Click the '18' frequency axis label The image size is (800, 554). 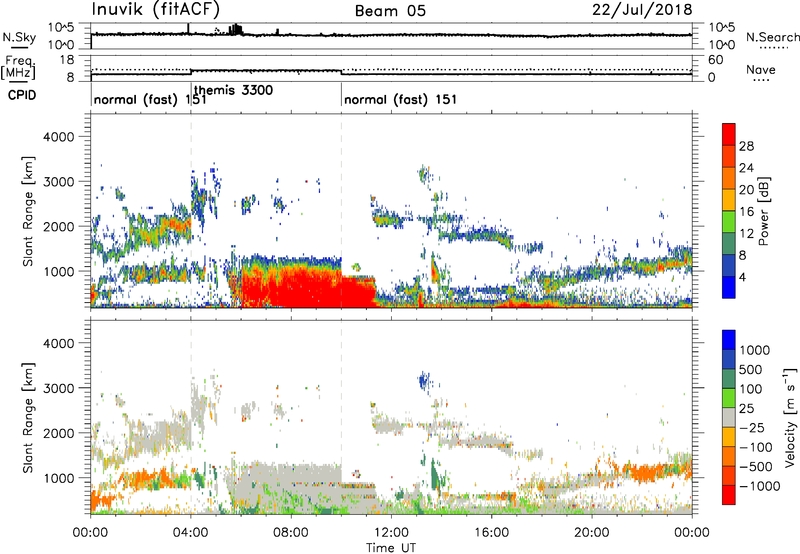[66, 60]
